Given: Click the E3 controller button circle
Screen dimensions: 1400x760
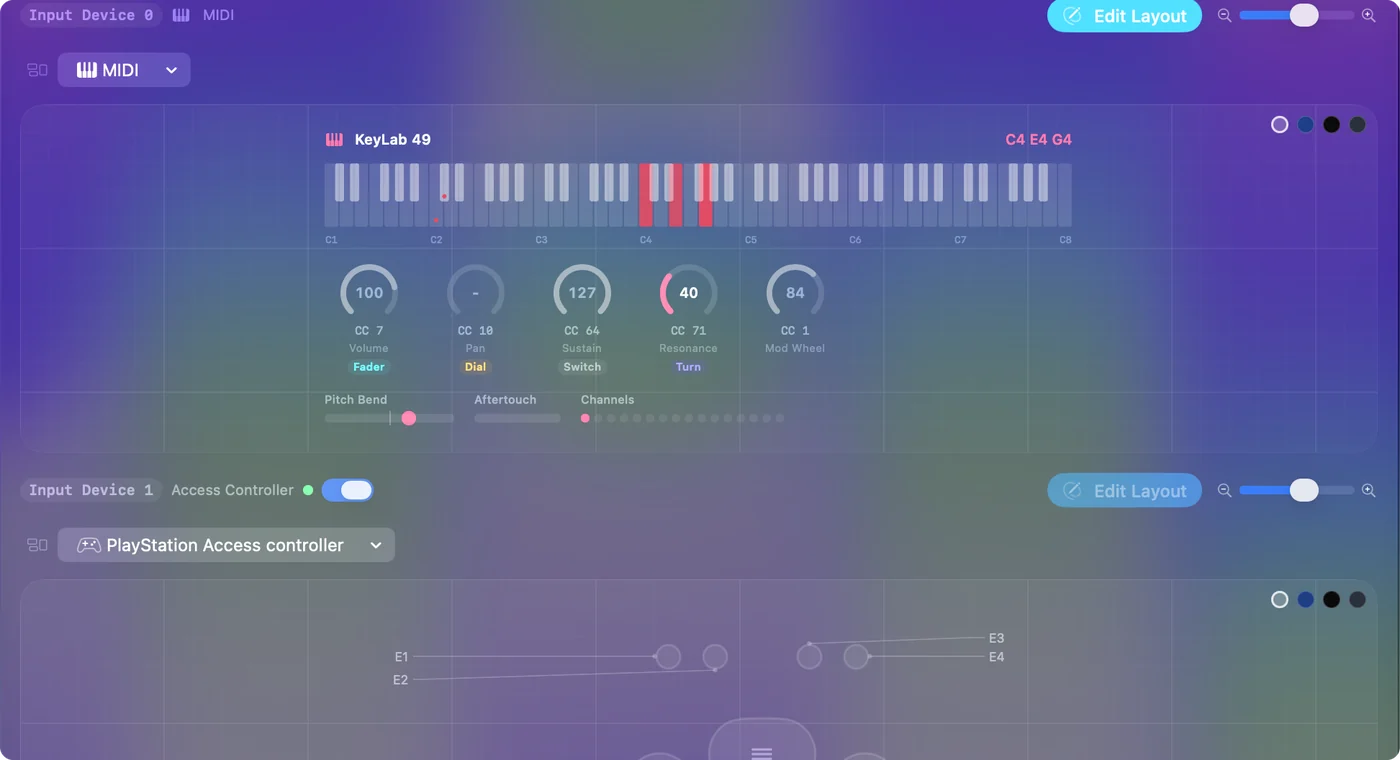Looking at the screenshot, I should point(809,657).
